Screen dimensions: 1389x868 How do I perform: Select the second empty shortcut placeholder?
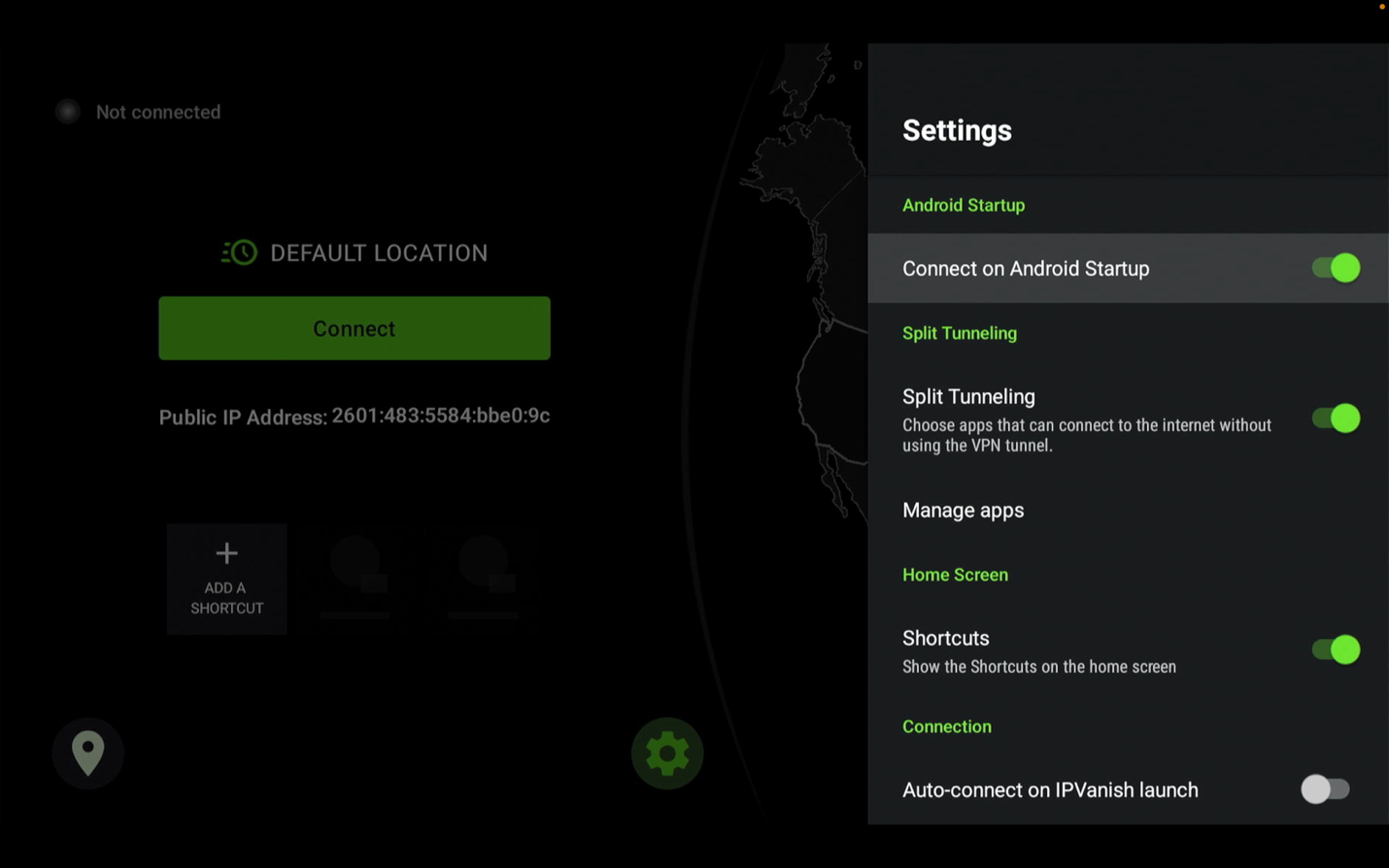click(x=483, y=579)
